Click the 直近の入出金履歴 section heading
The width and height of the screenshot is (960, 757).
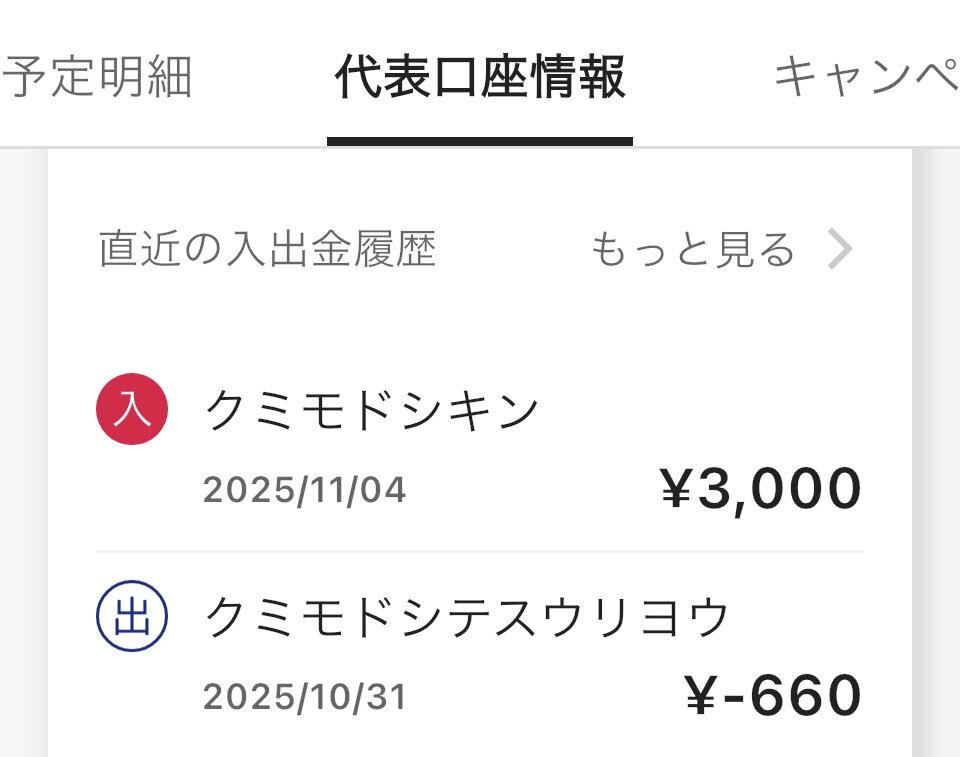pos(267,250)
